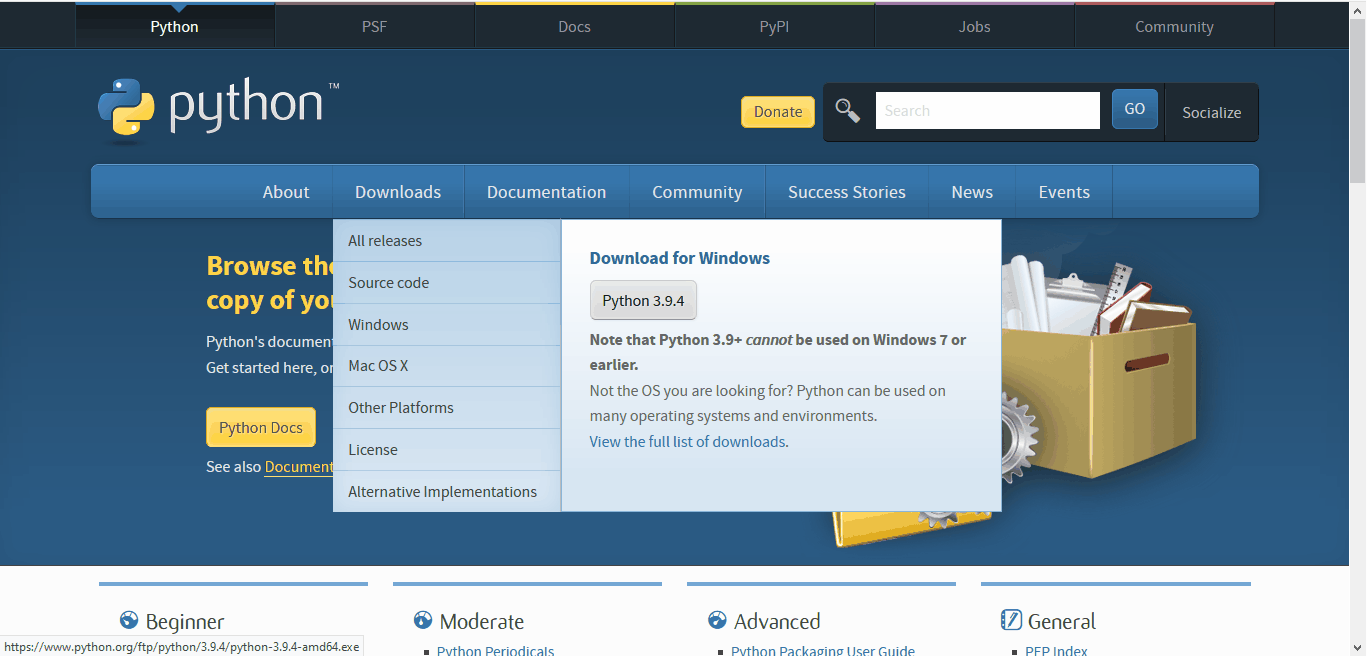Switch to the PSF top tab

click(x=374, y=26)
